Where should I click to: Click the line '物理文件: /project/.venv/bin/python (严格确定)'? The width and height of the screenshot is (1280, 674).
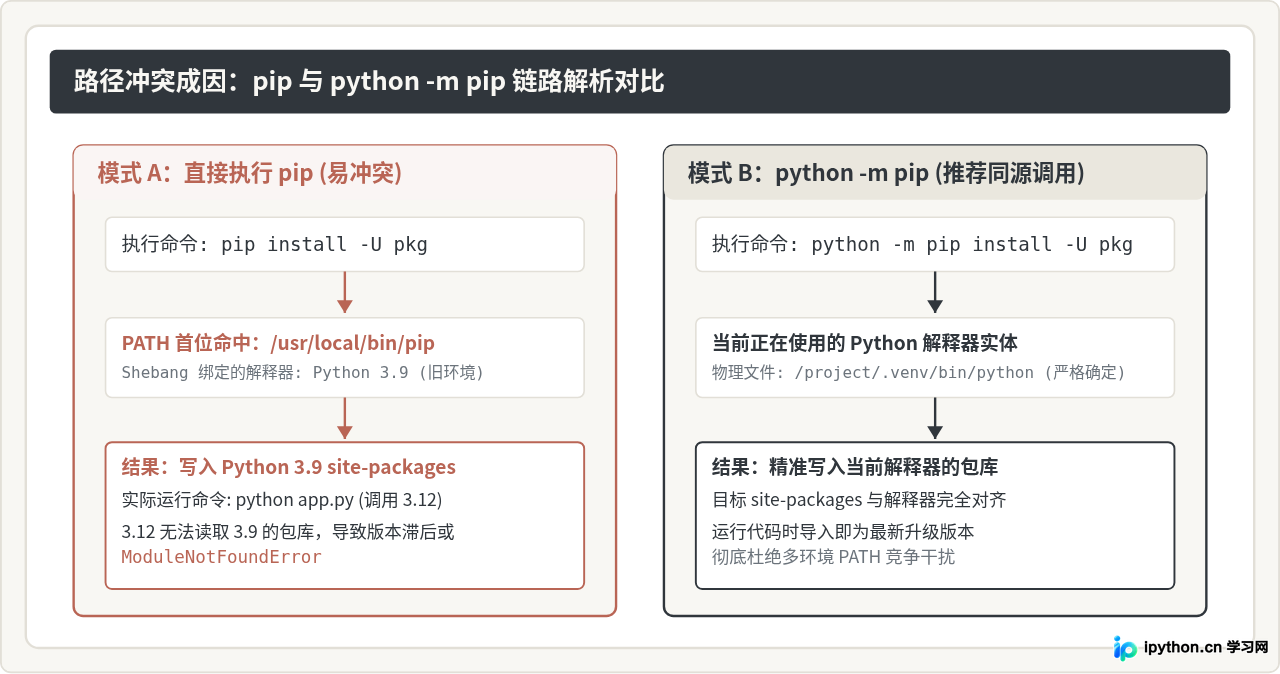[918, 373]
